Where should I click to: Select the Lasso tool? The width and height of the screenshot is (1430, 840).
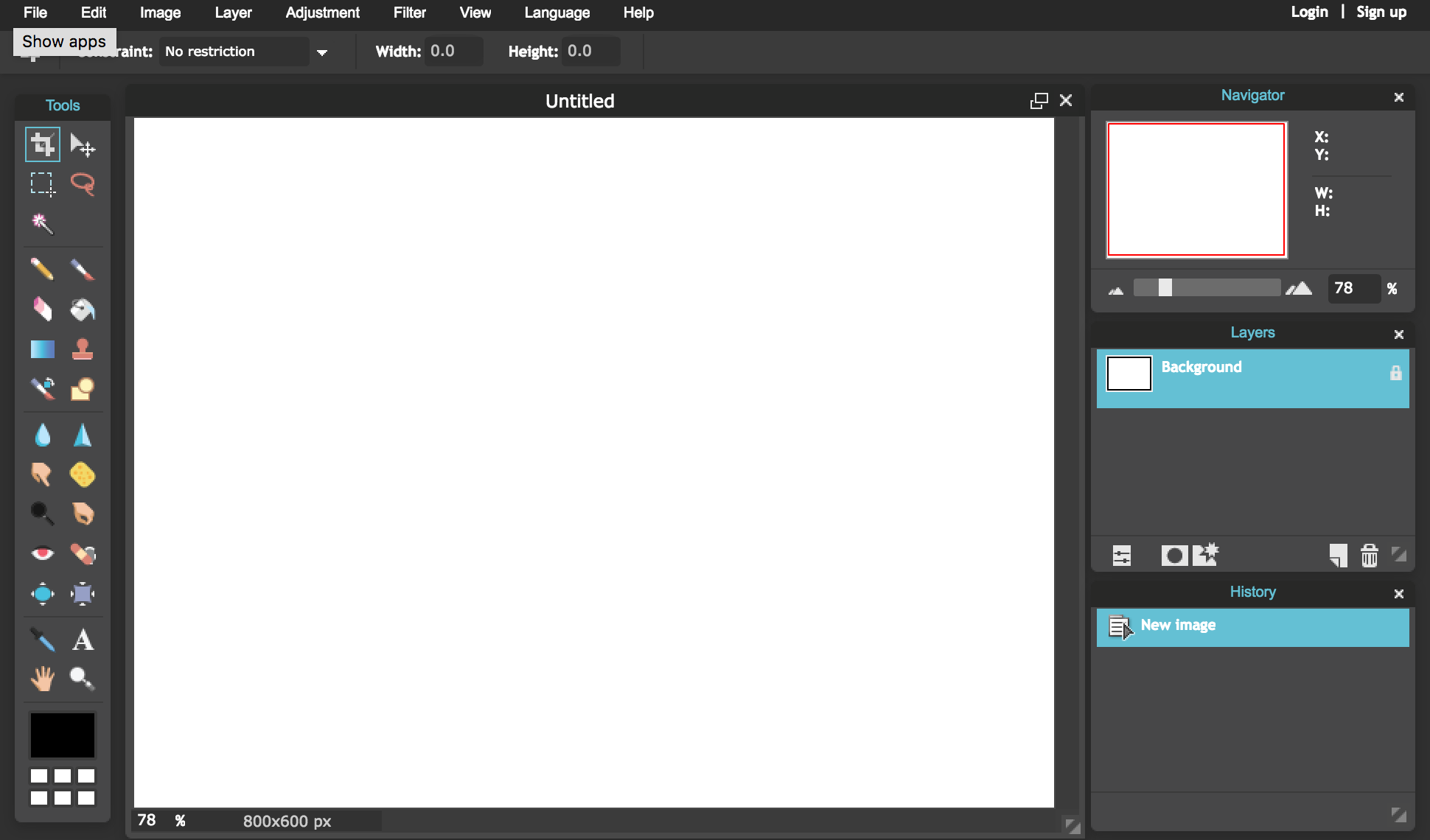coord(82,184)
